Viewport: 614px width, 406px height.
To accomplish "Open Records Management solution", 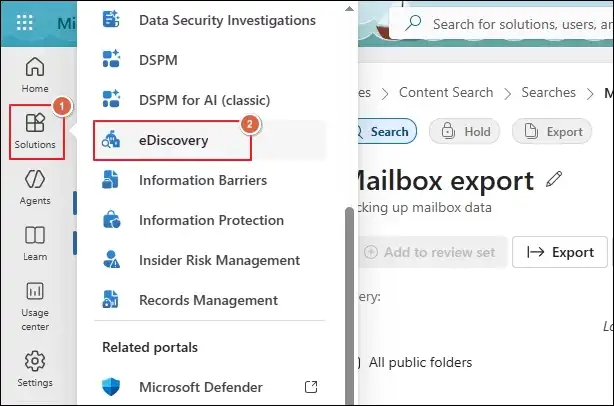I will [209, 300].
